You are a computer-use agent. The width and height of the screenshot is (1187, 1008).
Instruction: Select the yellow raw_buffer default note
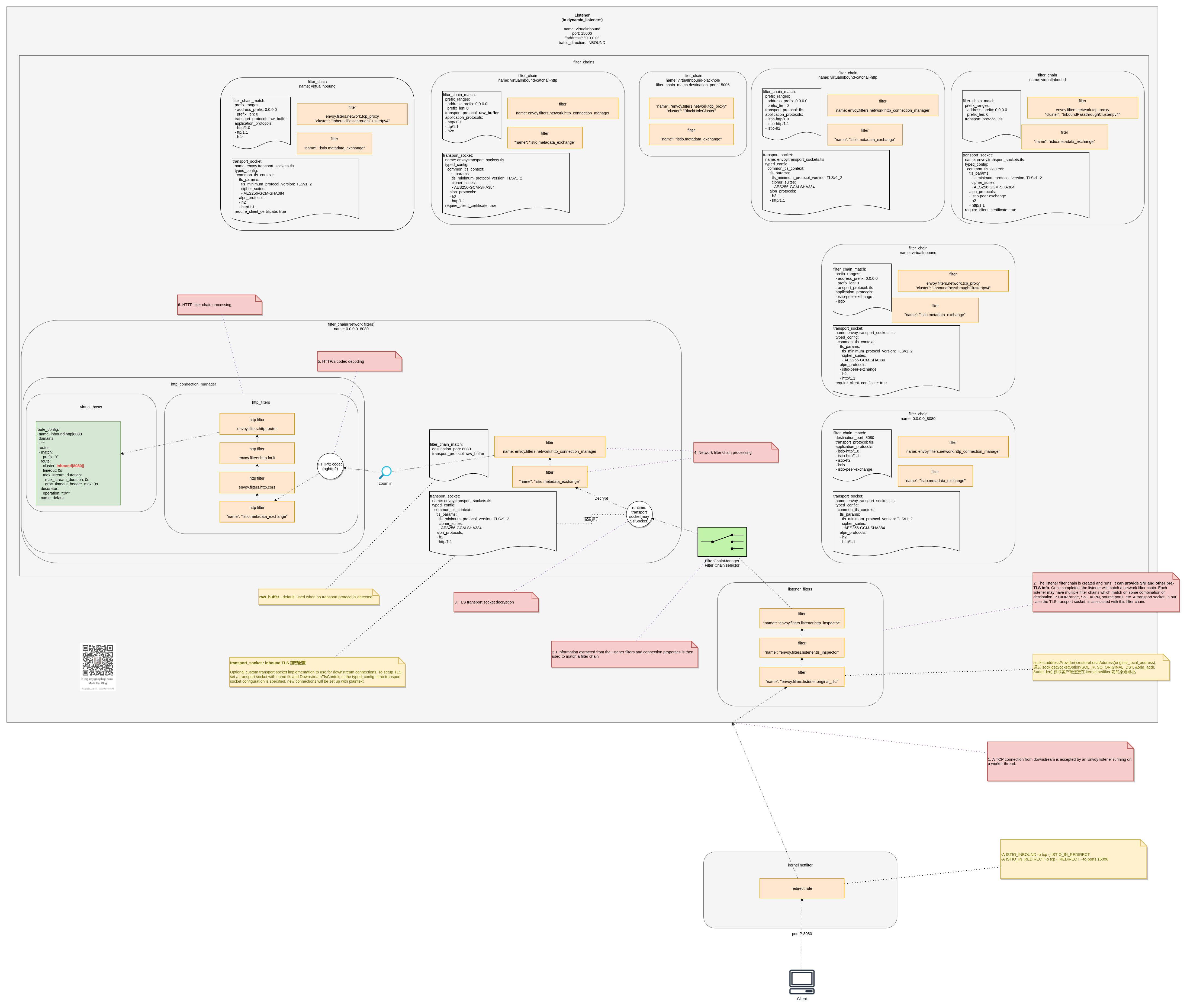tap(318, 596)
